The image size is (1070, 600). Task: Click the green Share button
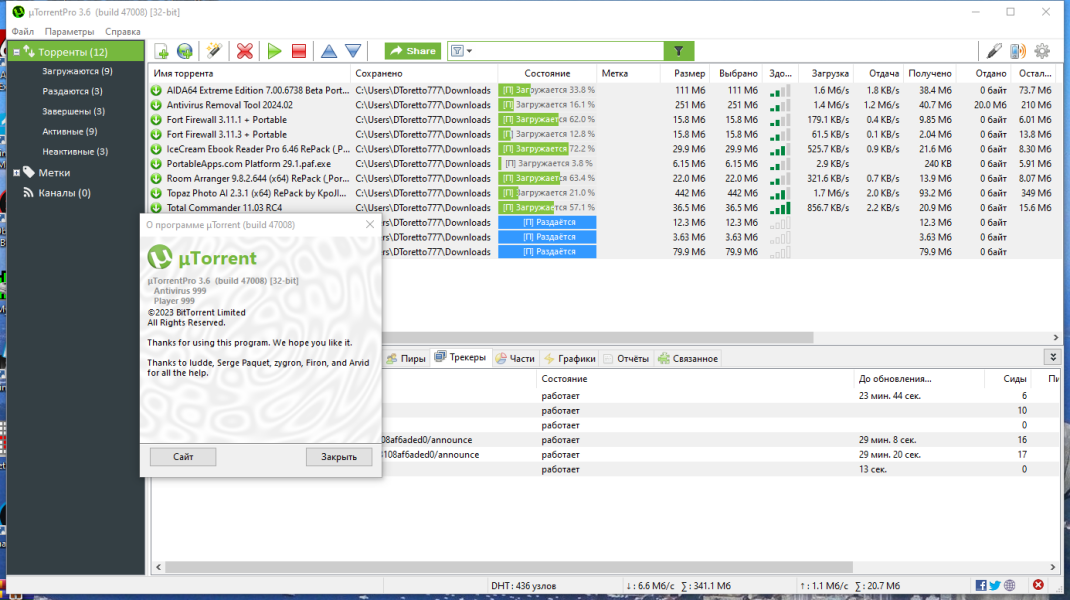413,51
